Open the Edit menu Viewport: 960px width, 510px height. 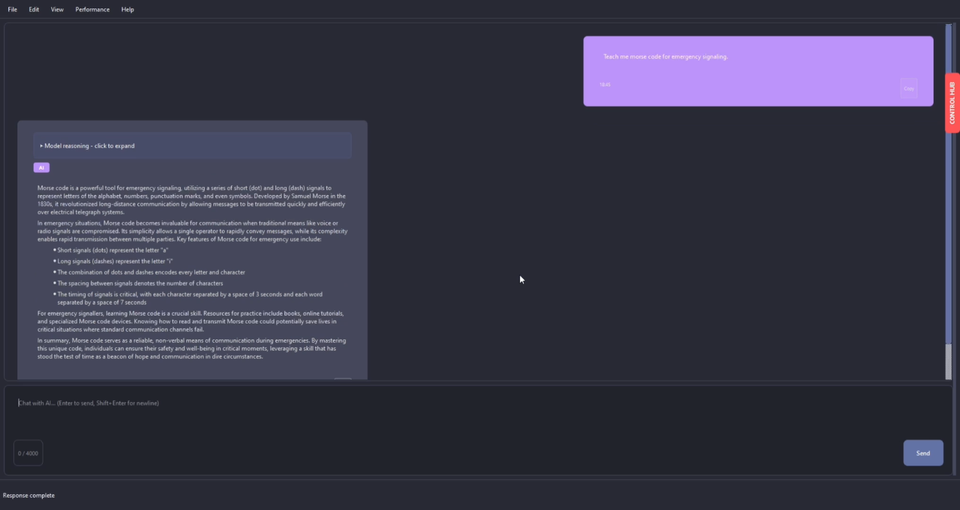[34, 9]
